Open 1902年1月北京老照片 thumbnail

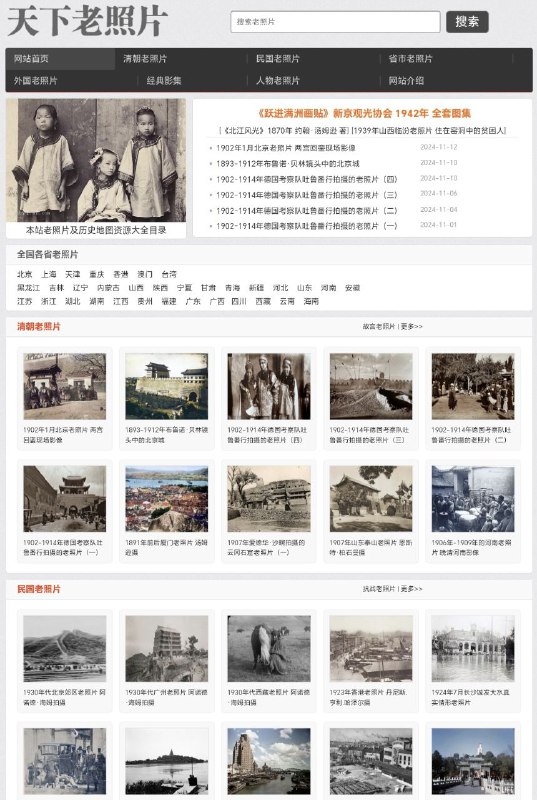click(65, 386)
